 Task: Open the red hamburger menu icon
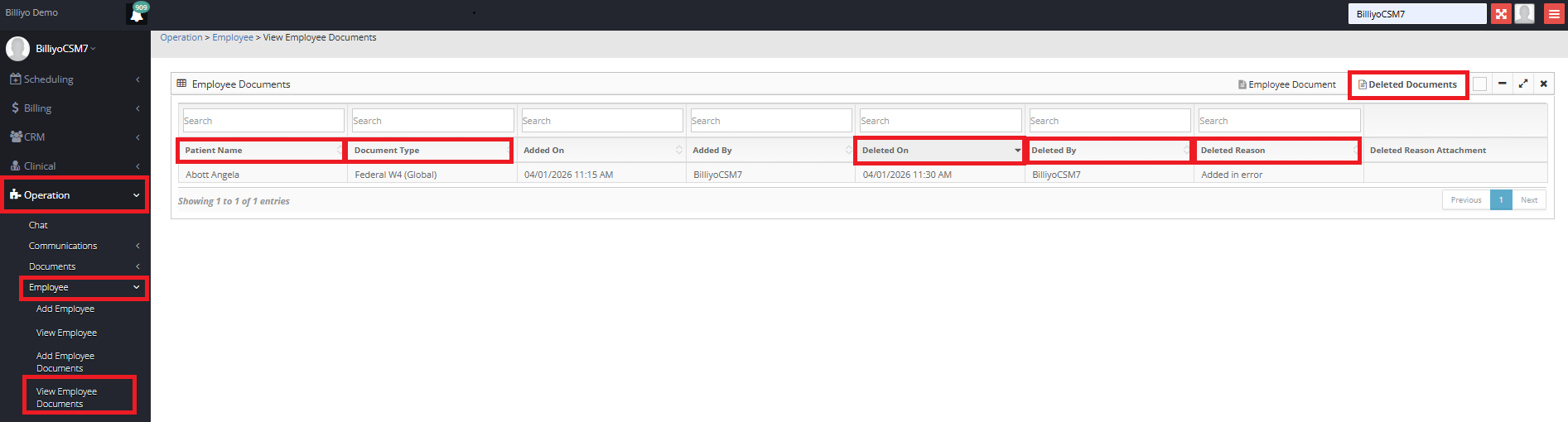click(x=1554, y=14)
